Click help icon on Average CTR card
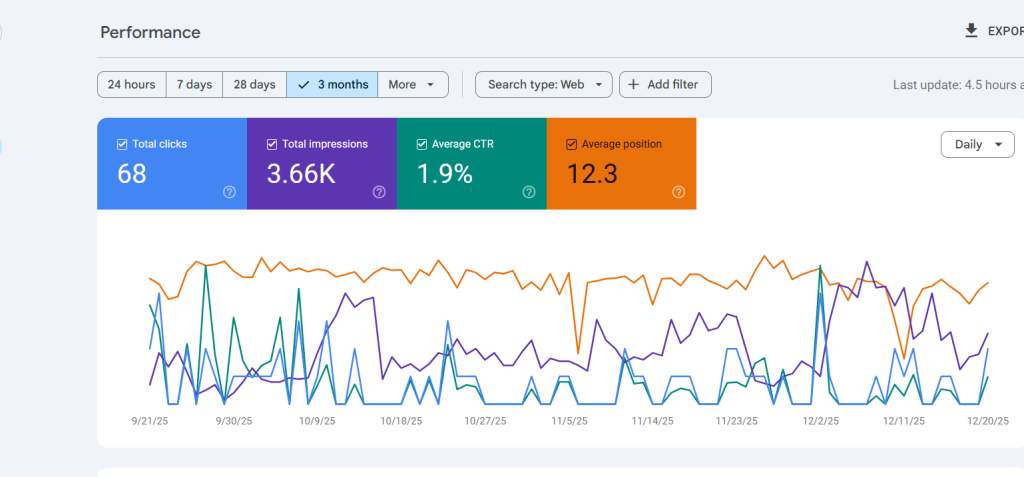Image resolution: width=1024 pixels, height=477 pixels. (x=529, y=192)
